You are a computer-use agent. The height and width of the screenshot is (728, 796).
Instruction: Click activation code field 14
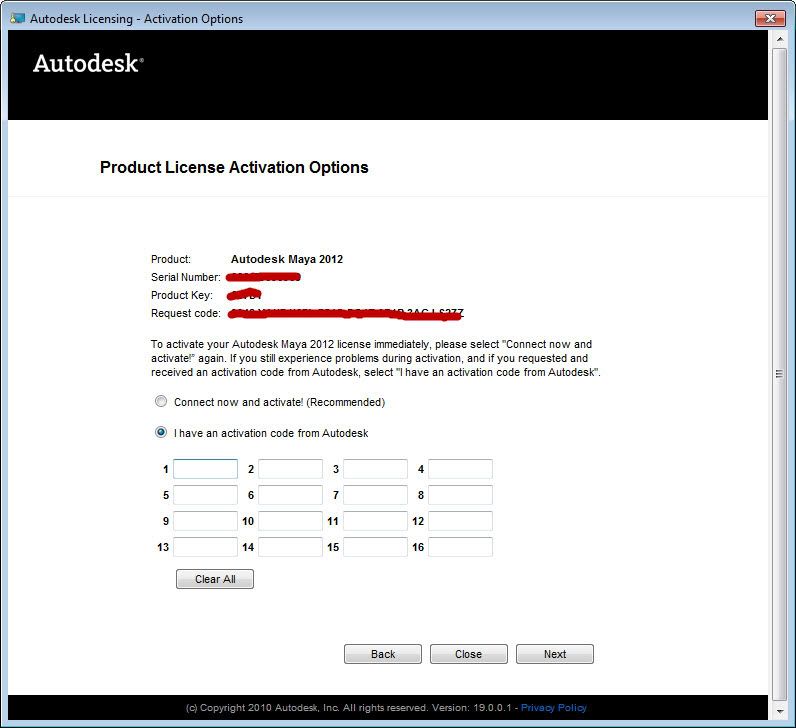click(290, 547)
